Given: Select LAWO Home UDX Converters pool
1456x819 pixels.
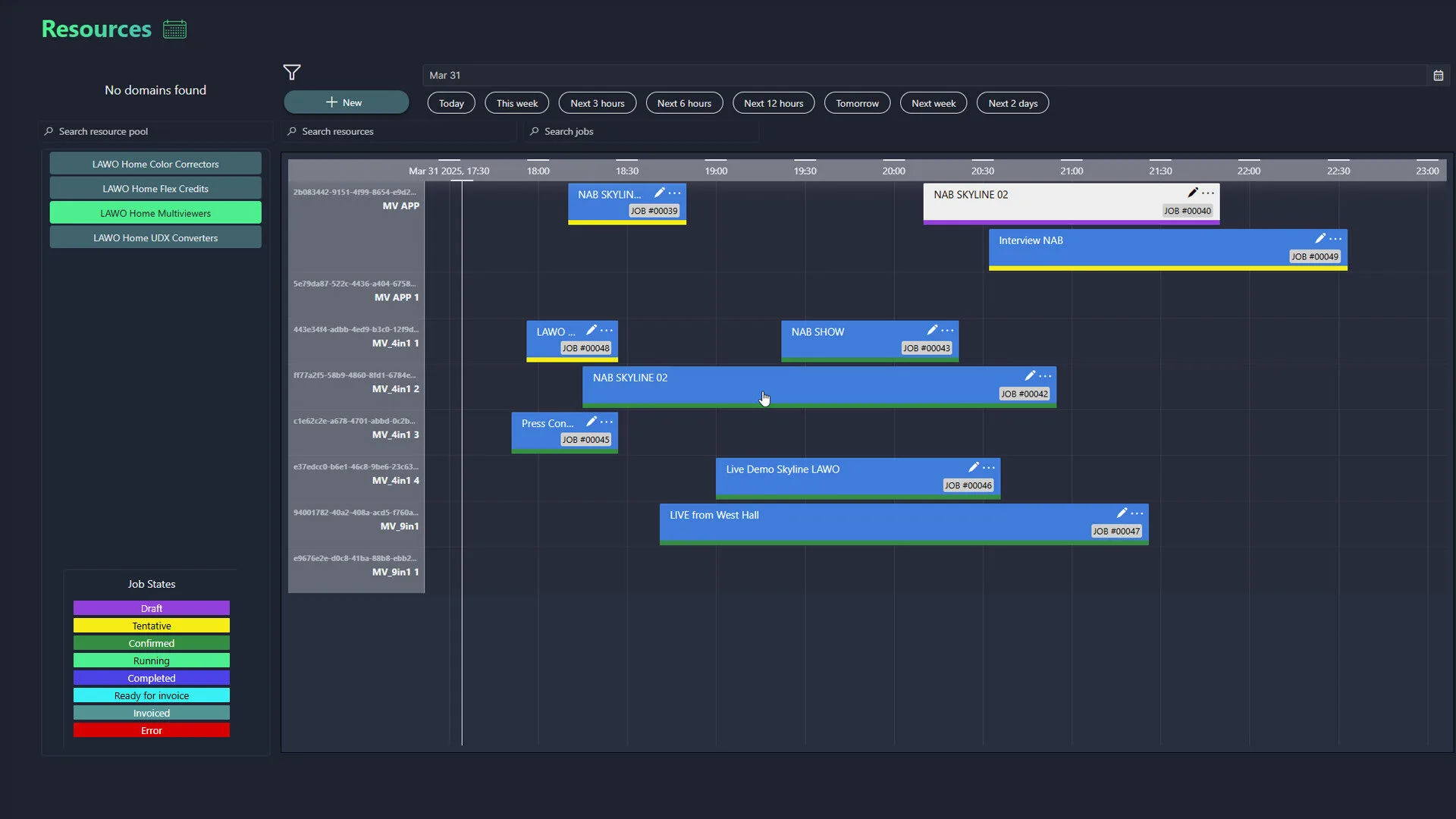Looking at the screenshot, I should 155,238.
